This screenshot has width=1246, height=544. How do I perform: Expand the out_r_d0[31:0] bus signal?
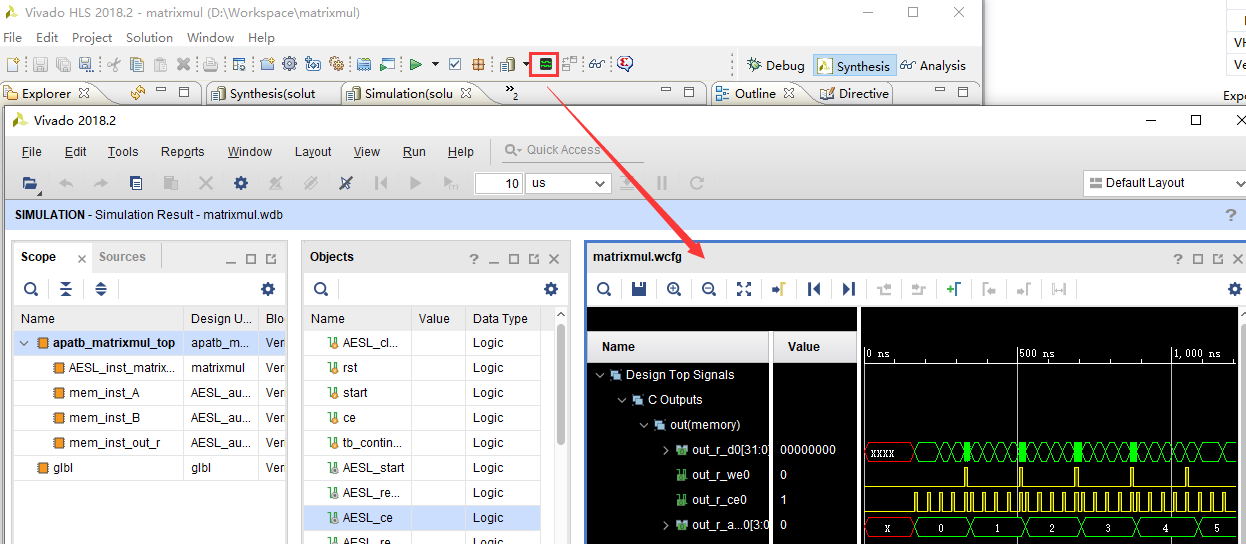pyautogui.click(x=667, y=450)
